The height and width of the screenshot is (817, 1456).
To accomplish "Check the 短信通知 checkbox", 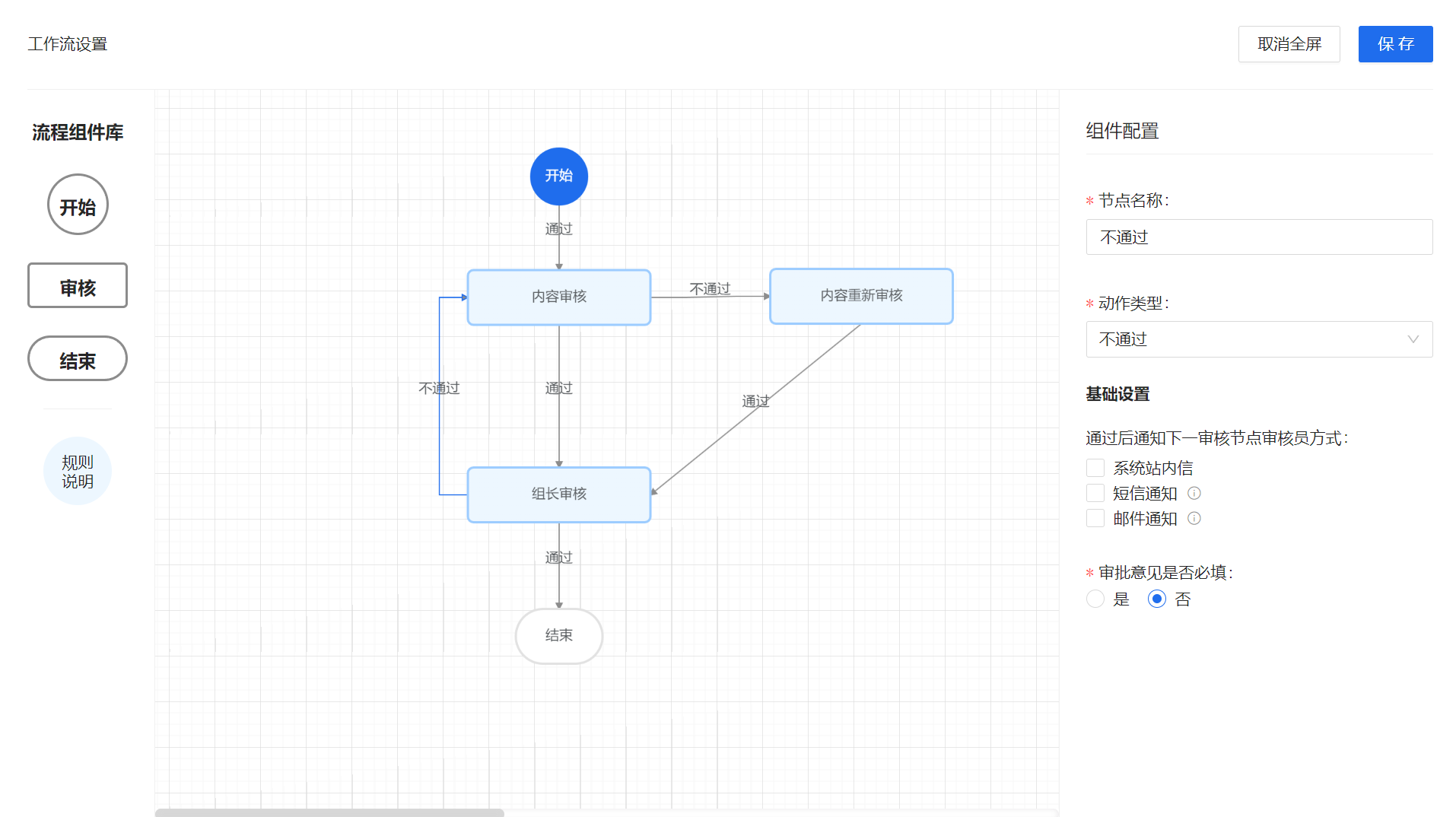I will click(1095, 494).
